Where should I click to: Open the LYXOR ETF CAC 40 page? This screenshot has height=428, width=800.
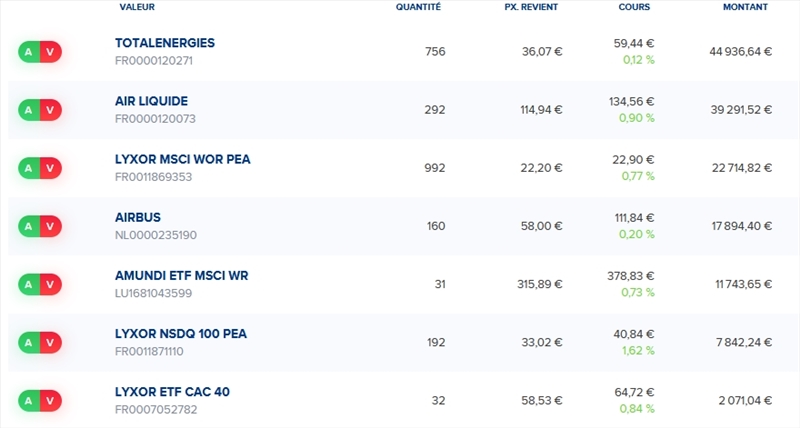pos(172,391)
